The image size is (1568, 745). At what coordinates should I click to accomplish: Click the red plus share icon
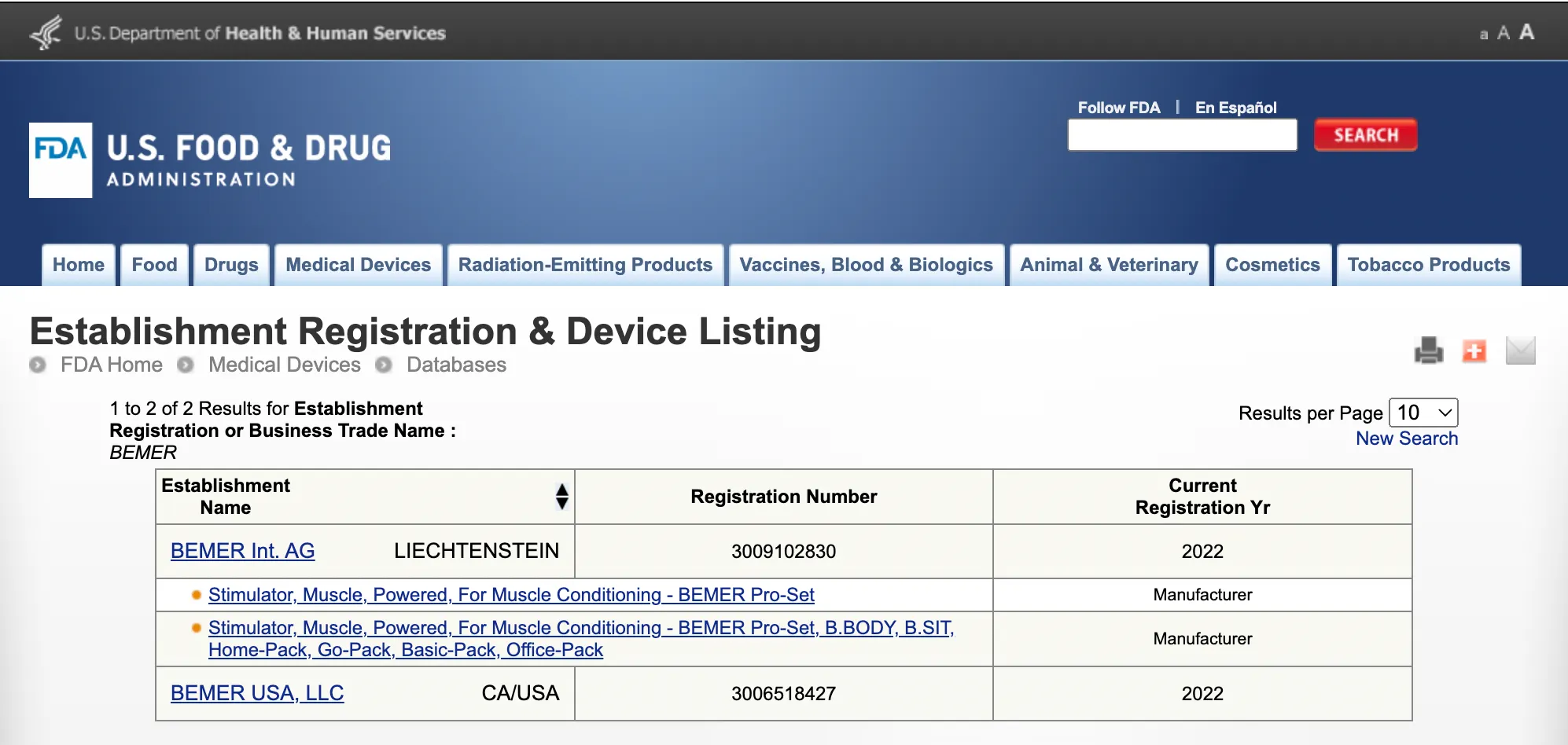point(1474,350)
